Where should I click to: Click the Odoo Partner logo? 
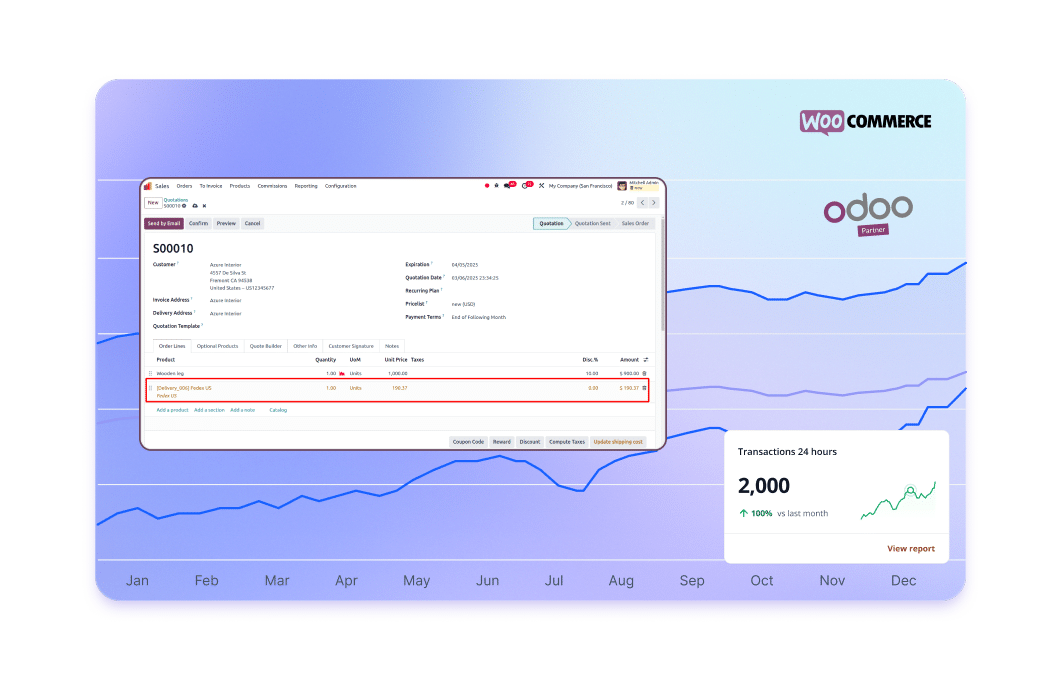point(868,215)
